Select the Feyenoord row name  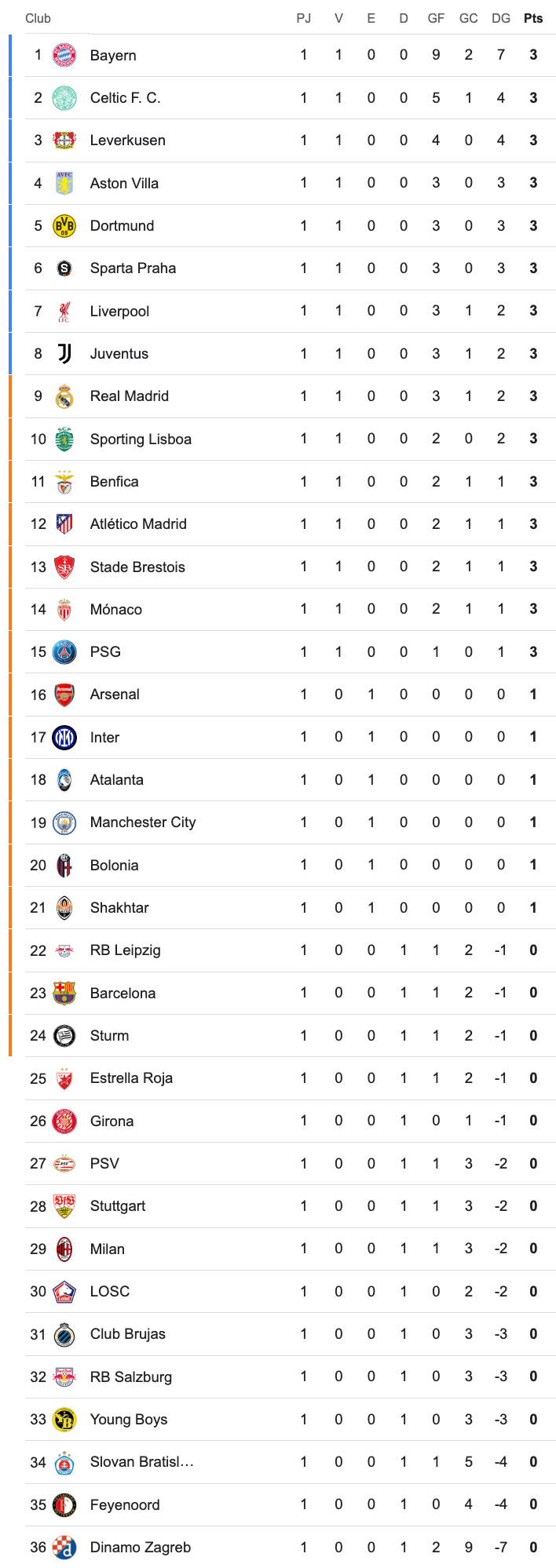[125, 1505]
